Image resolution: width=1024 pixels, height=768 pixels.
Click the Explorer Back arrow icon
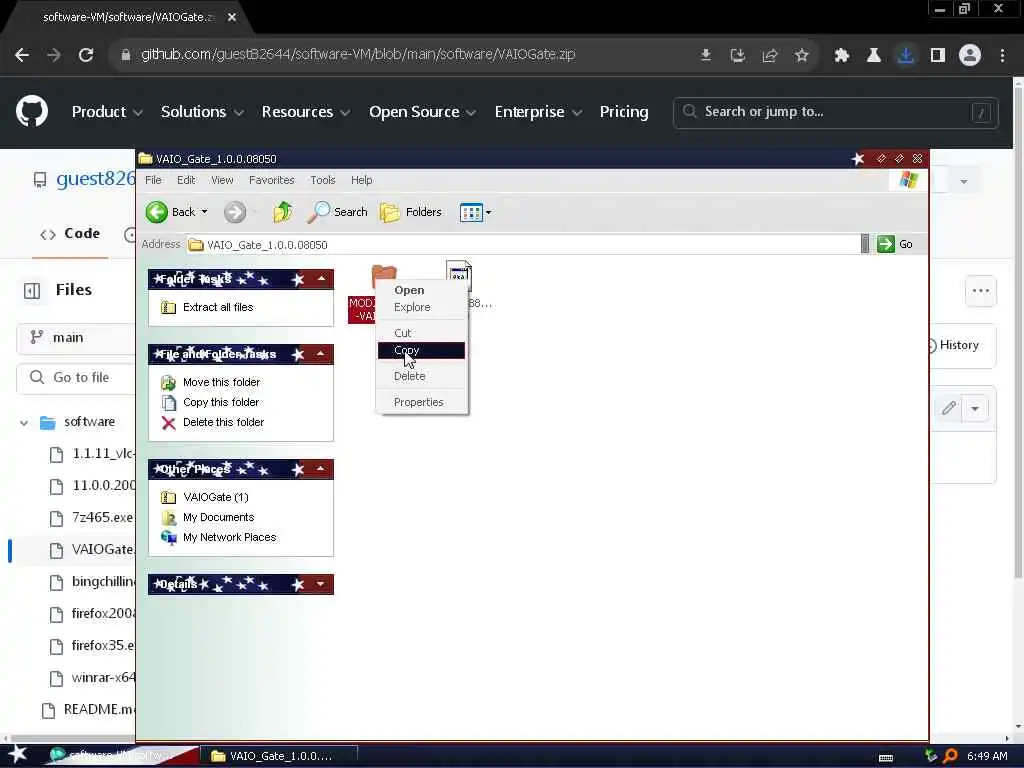pyautogui.click(x=157, y=212)
